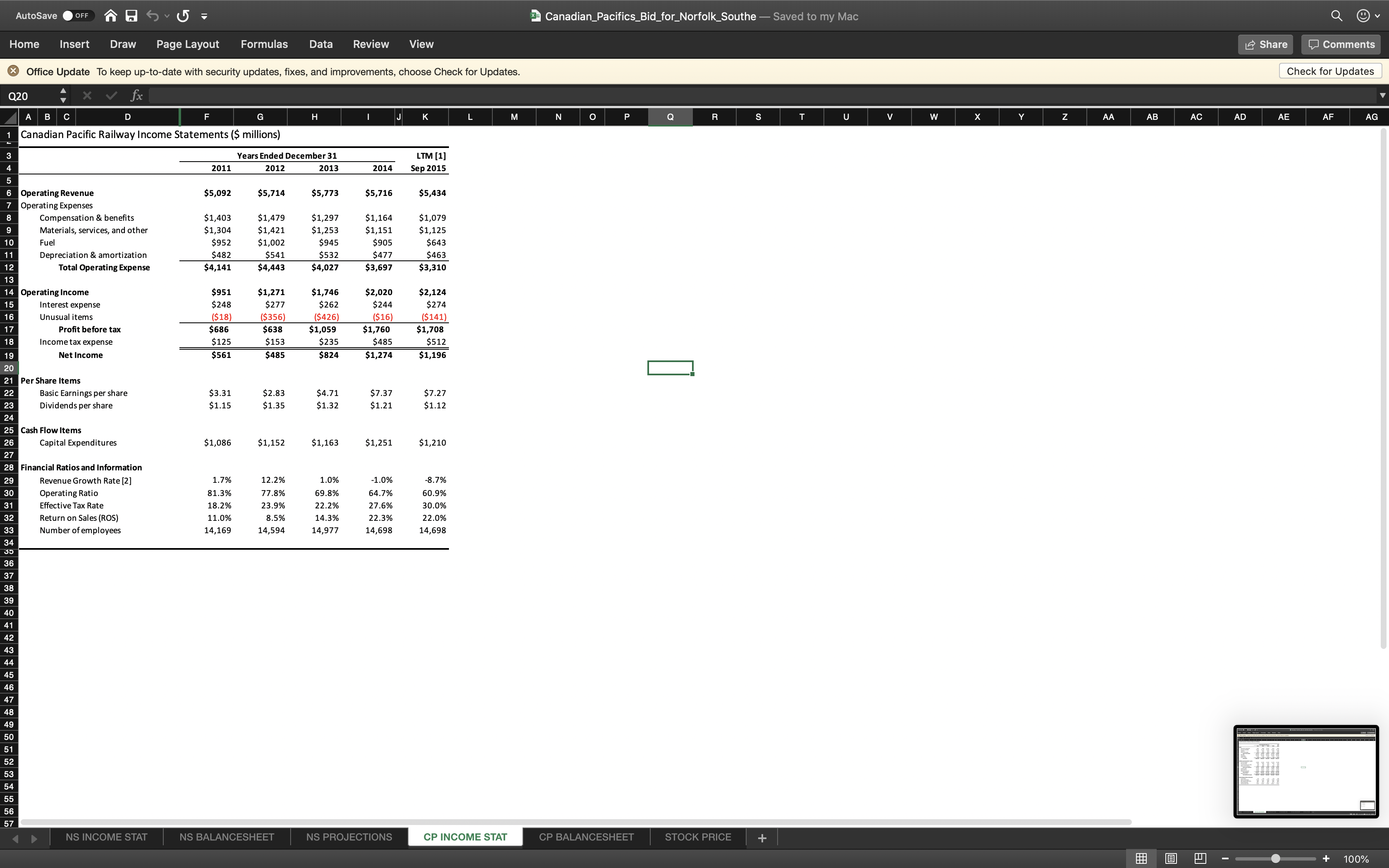The width and height of the screenshot is (1389, 868).
Task: Expand the formula bar chevron
Action: (x=1382, y=95)
